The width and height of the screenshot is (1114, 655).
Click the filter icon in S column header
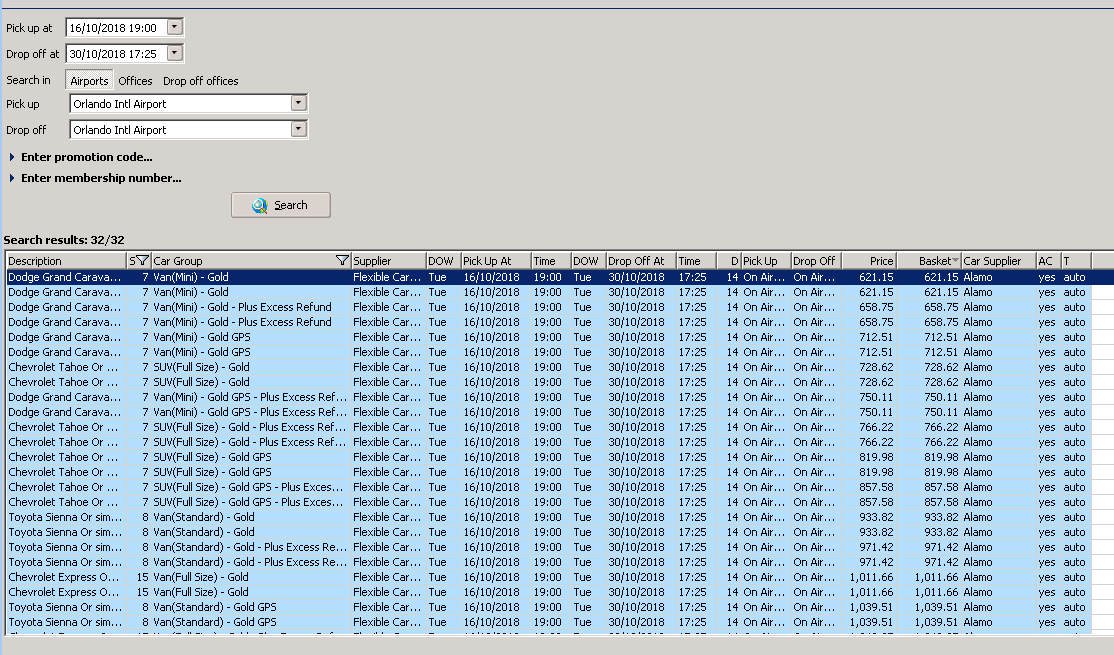point(142,261)
